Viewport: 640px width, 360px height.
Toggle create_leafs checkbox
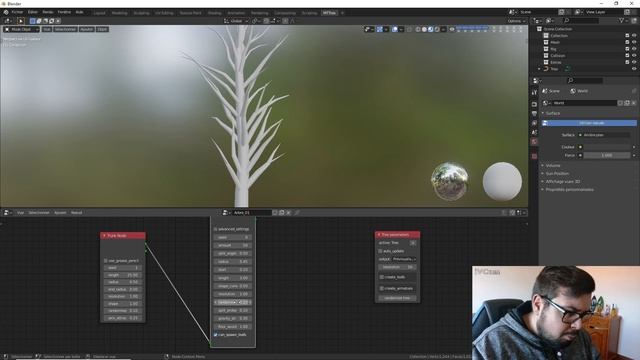coord(382,277)
